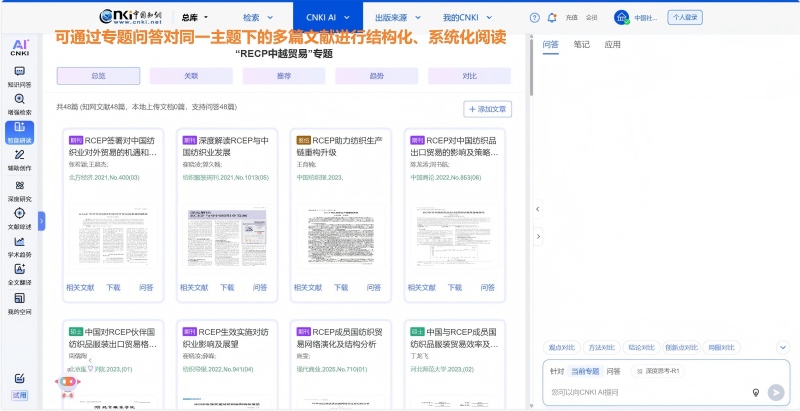Select the 对比 view option
The width and height of the screenshot is (800, 411).
pos(469,75)
